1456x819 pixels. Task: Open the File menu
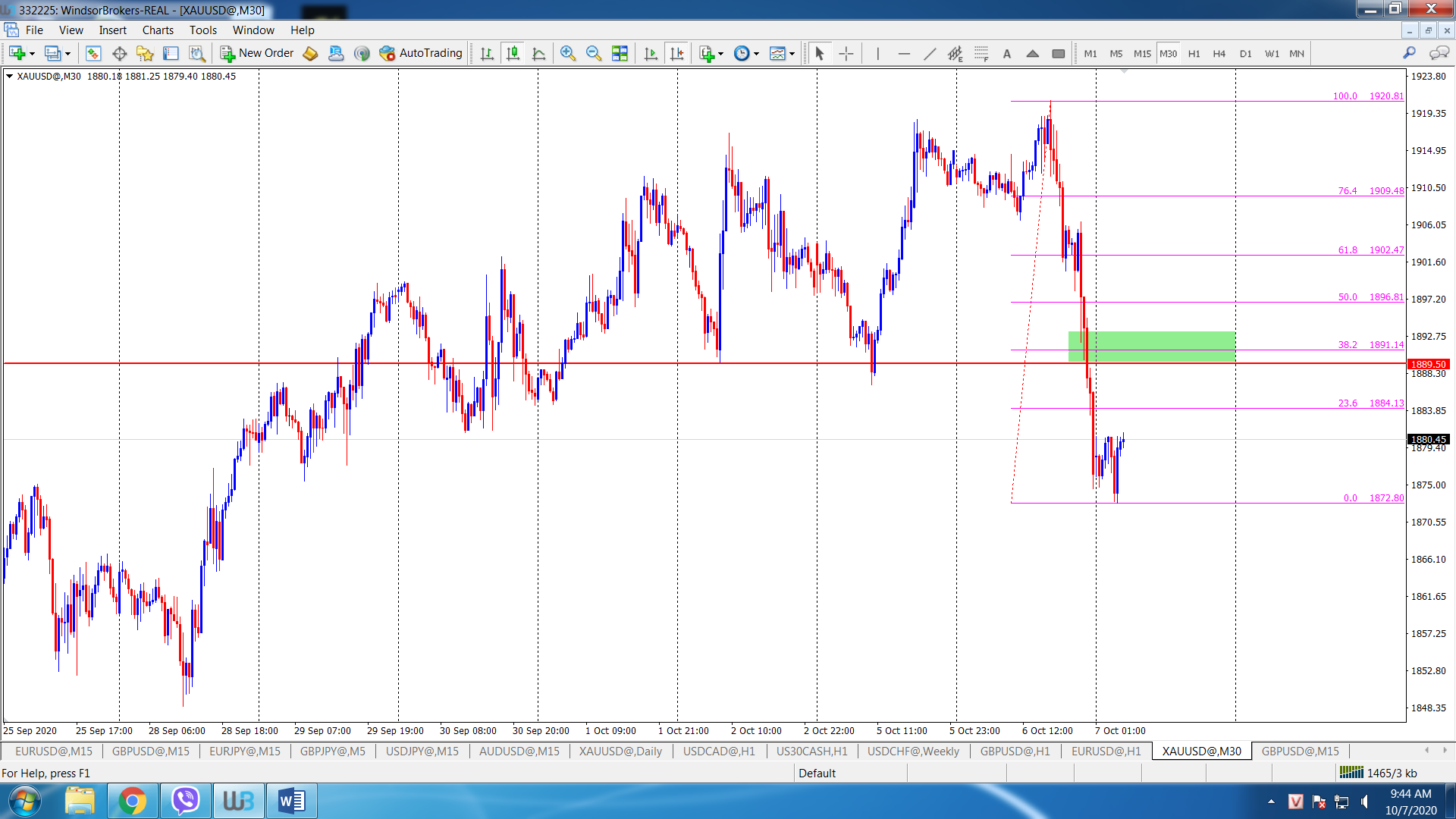tap(34, 30)
